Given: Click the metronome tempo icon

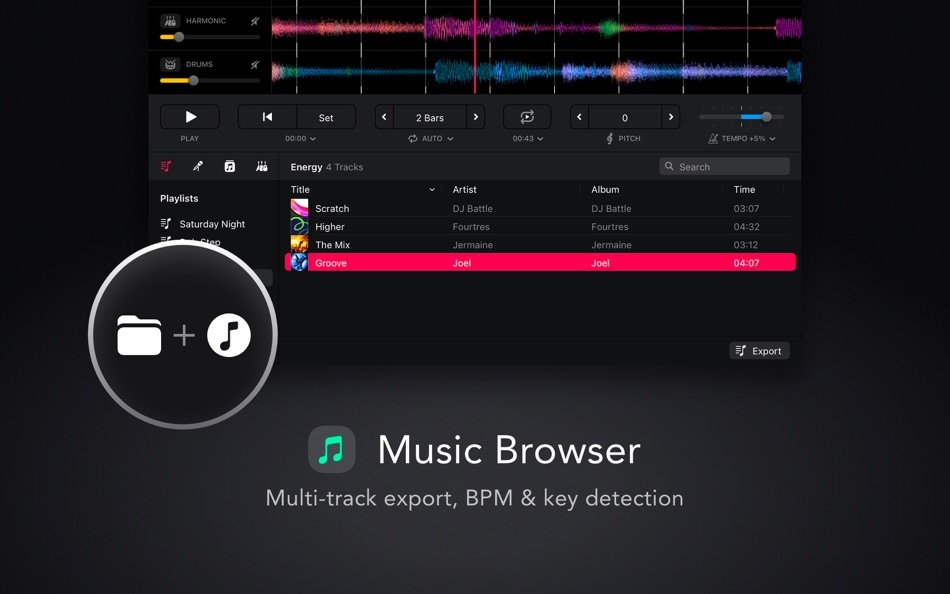Looking at the screenshot, I should point(713,139).
